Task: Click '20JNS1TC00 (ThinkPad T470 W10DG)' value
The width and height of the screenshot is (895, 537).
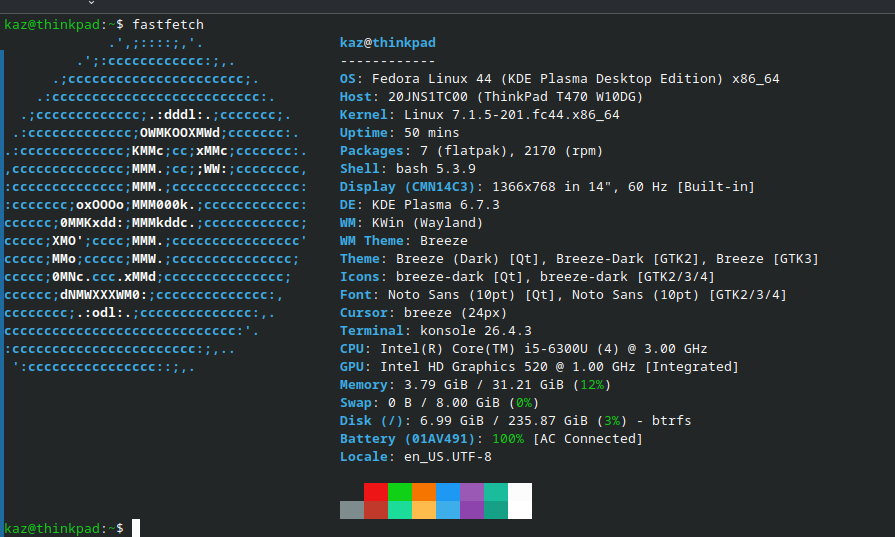Action: coord(515,97)
